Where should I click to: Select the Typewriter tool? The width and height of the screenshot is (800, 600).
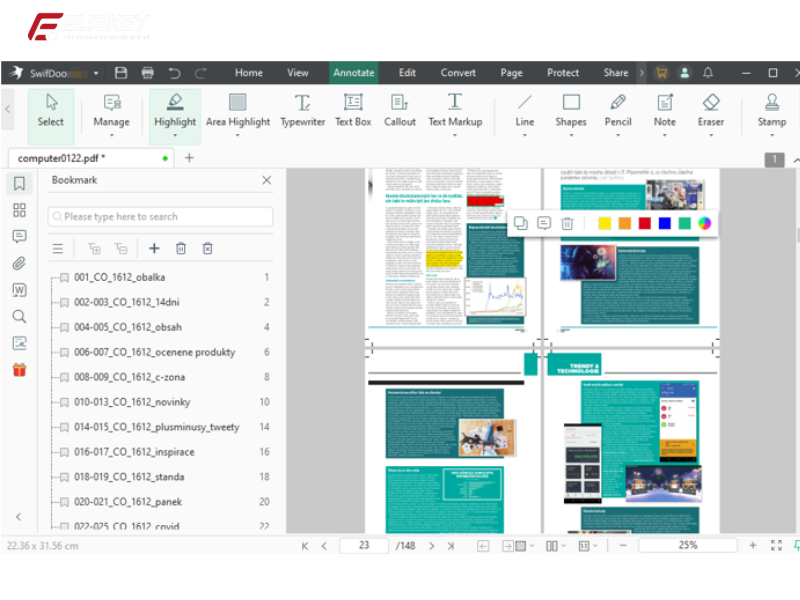[302, 110]
